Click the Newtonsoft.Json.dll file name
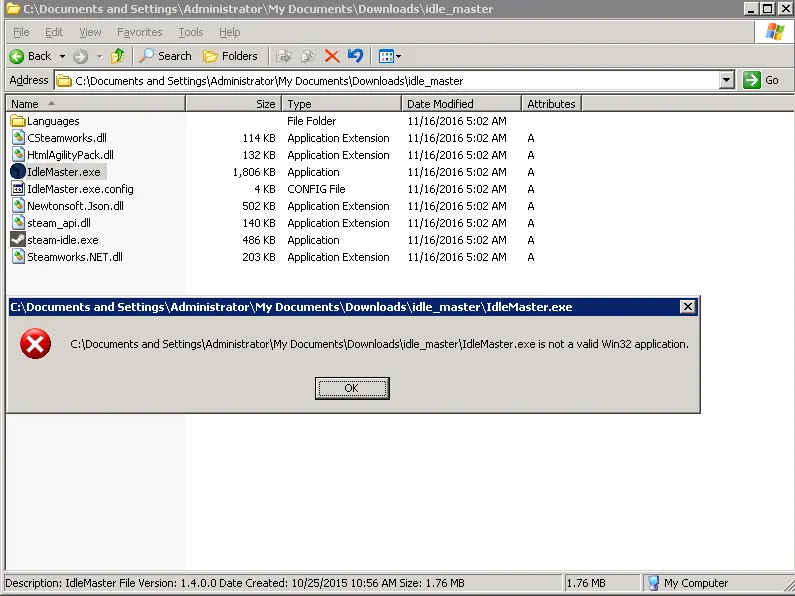Image resolution: width=795 pixels, height=596 pixels. (76, 206)
